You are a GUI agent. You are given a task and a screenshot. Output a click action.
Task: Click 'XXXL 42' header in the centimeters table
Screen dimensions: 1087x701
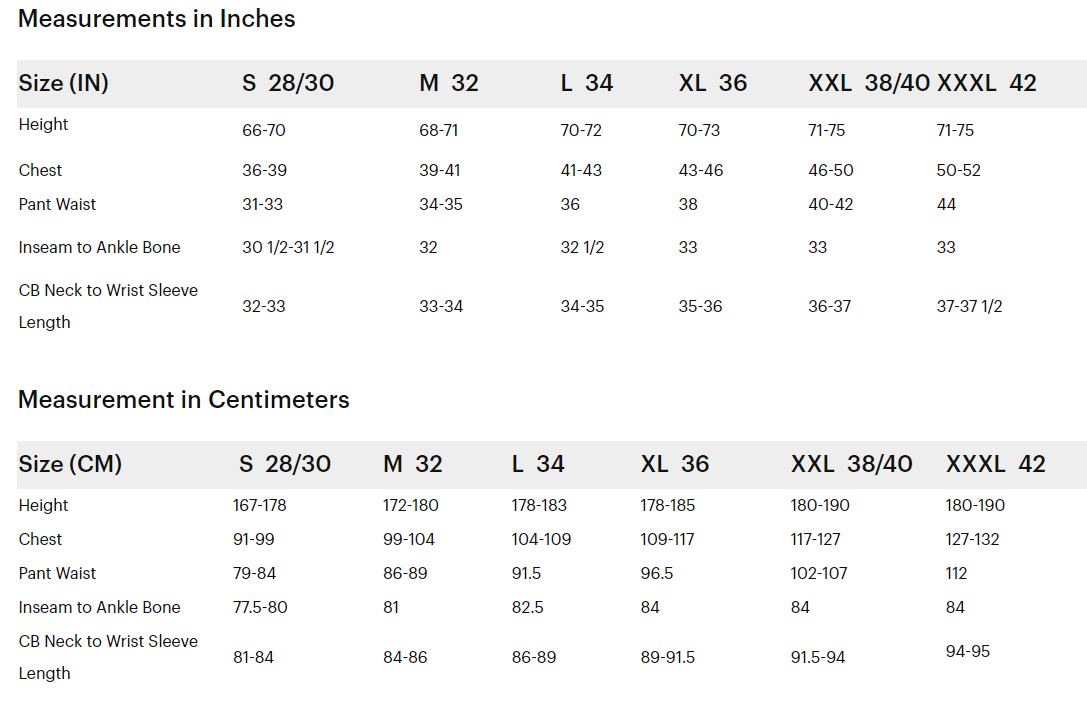click(995, 464)
